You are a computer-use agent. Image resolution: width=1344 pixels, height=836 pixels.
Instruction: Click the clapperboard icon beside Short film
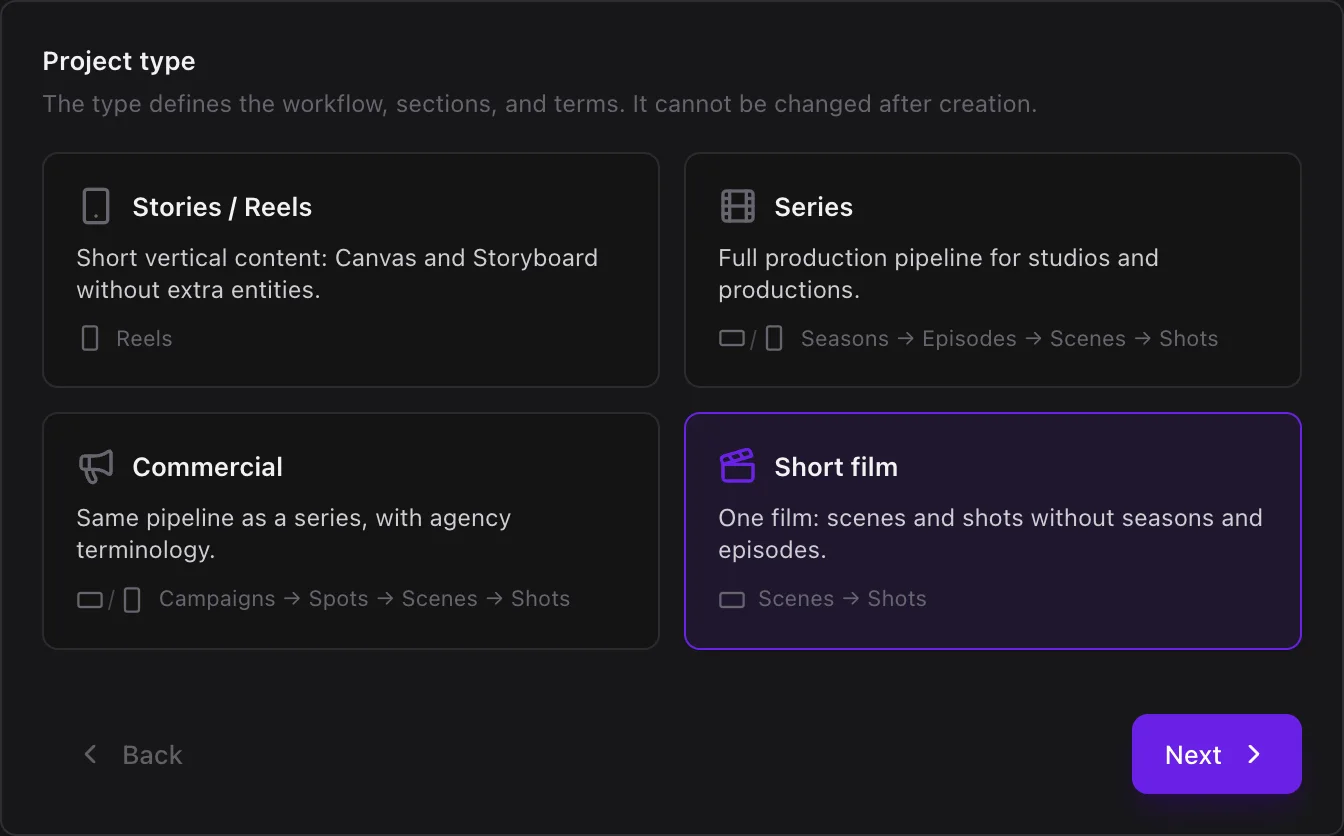(x=738, y=466)
